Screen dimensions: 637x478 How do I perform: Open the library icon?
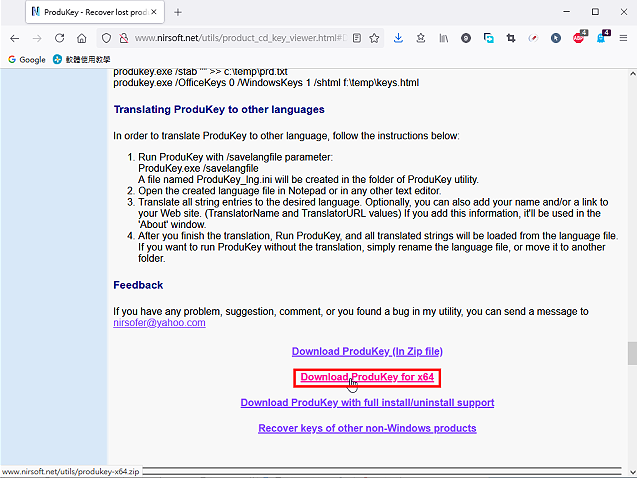[x=443, y=38]
